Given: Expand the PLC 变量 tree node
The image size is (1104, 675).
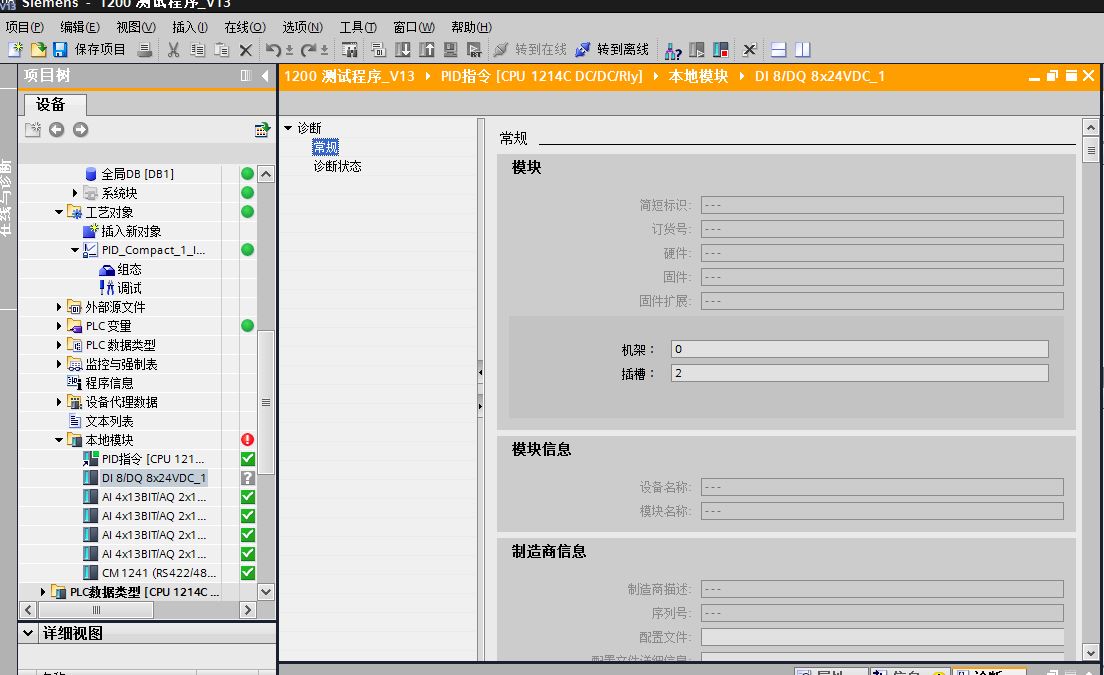Looking at the screenshot, I should [59, 326].
